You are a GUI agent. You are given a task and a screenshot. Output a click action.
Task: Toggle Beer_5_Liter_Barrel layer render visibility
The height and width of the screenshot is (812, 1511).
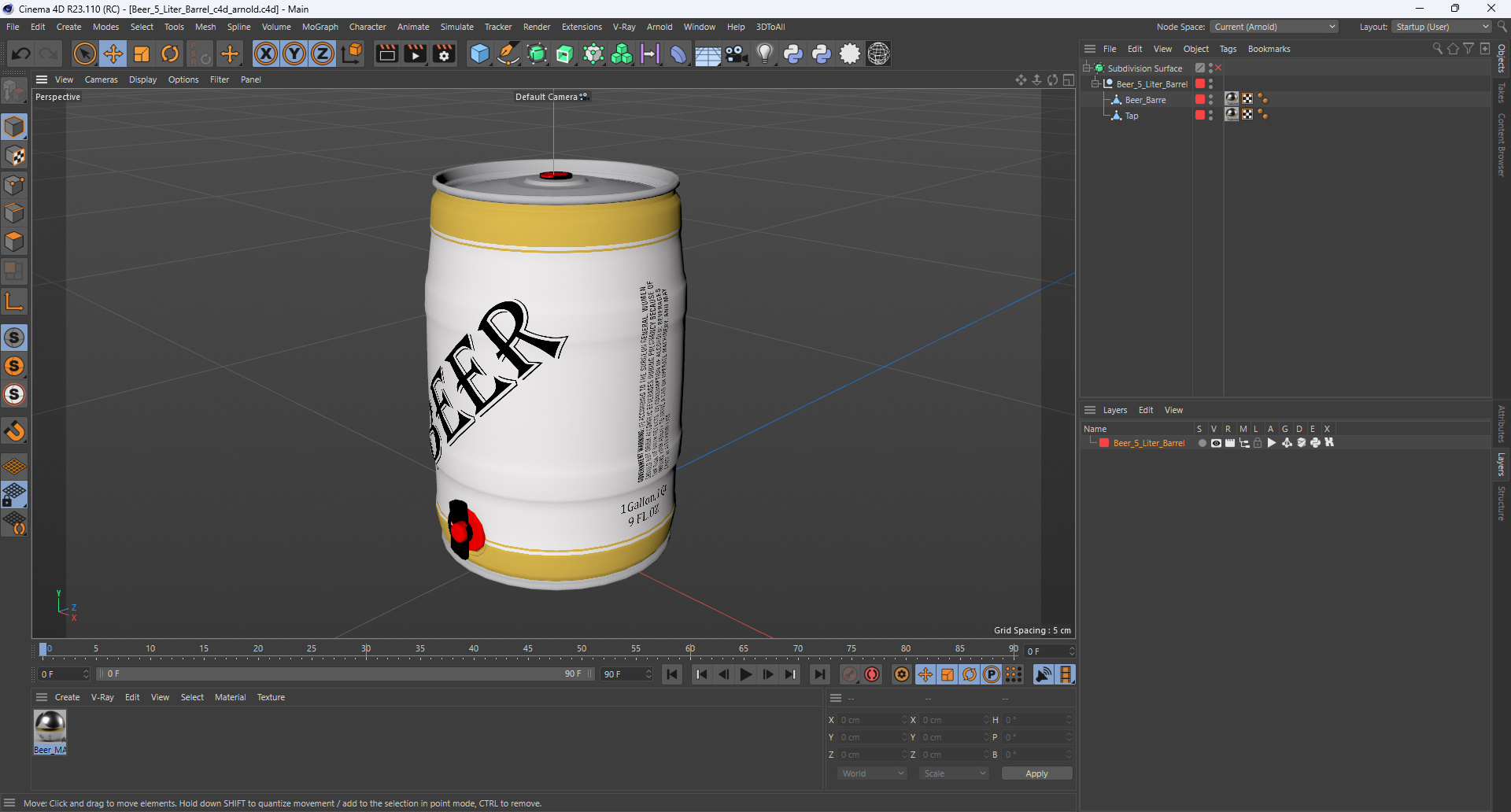click(x=1230, y=443)
